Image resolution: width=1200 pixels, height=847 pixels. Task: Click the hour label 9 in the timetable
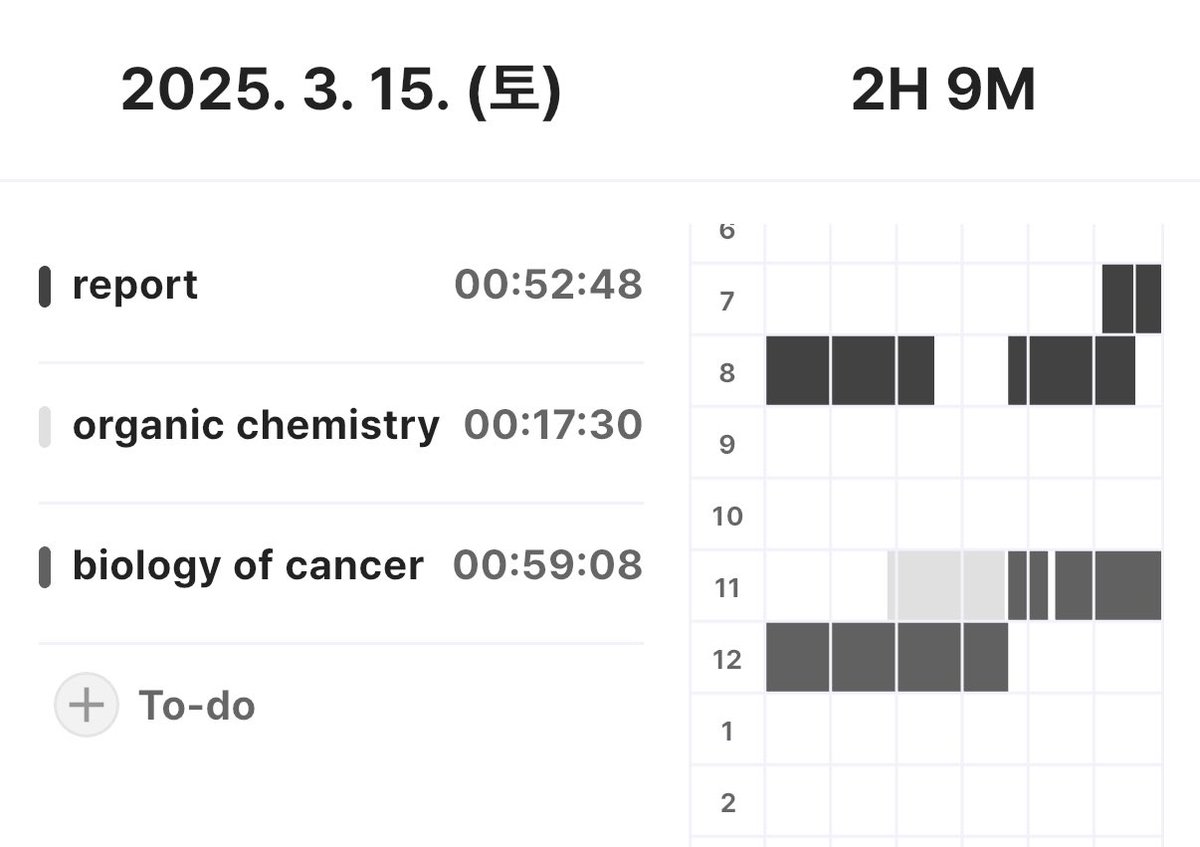[x=727, y=444]
